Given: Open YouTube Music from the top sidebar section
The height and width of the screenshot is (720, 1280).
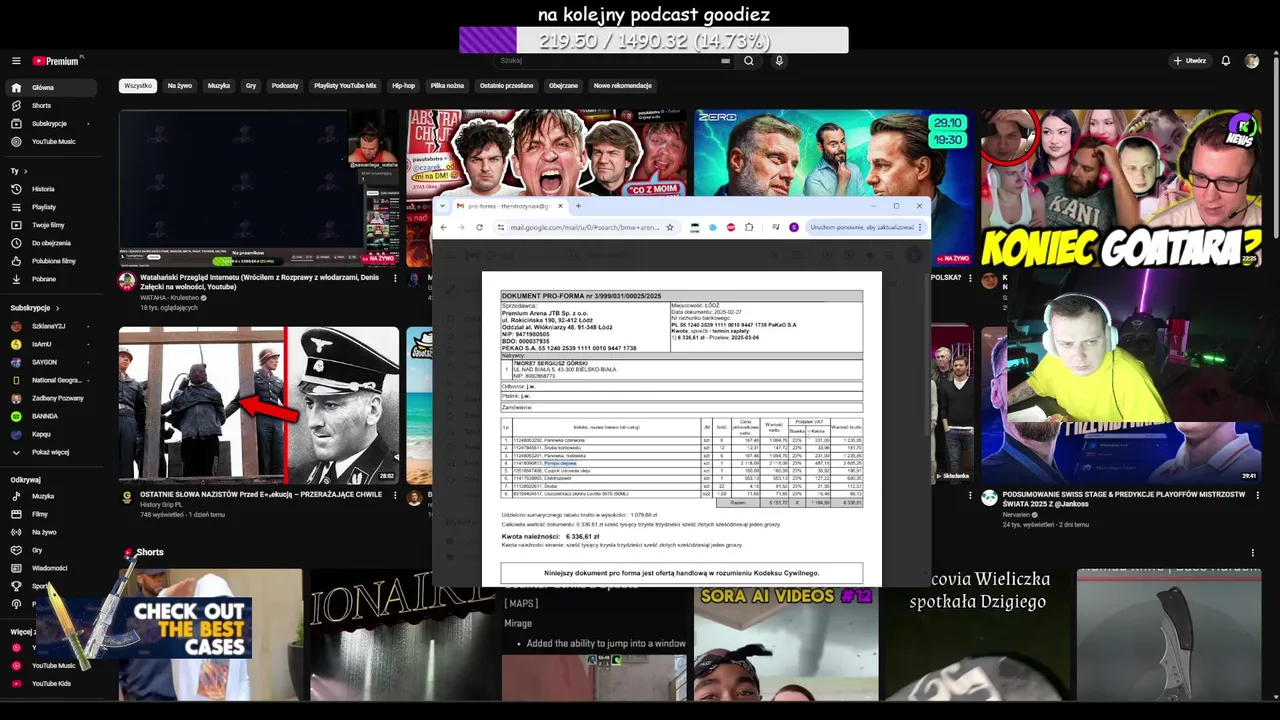Looking at the screenshot, I should coord(53,142).
